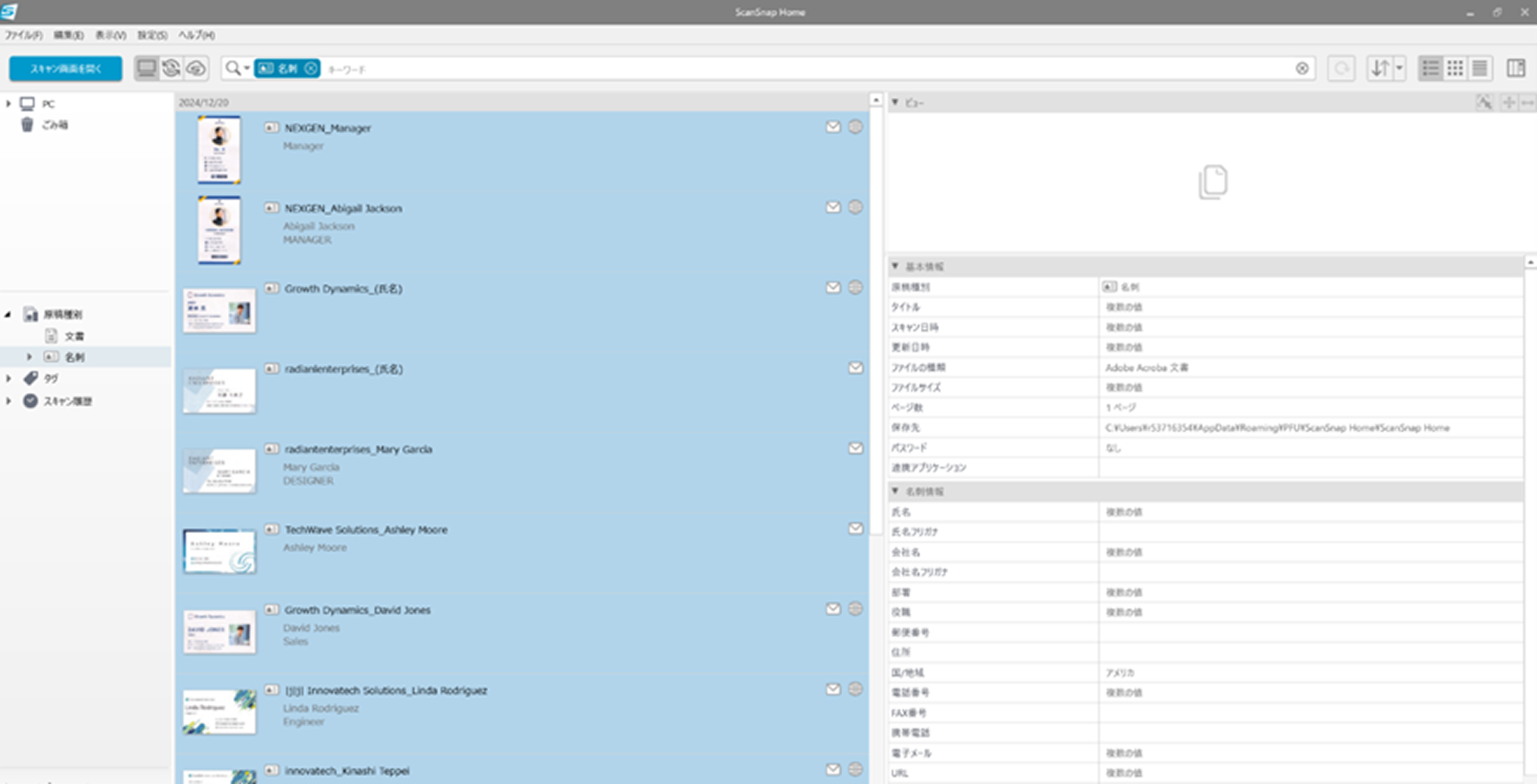Clear the search field contents
1537x784 pixels.
click(1302, 69)
